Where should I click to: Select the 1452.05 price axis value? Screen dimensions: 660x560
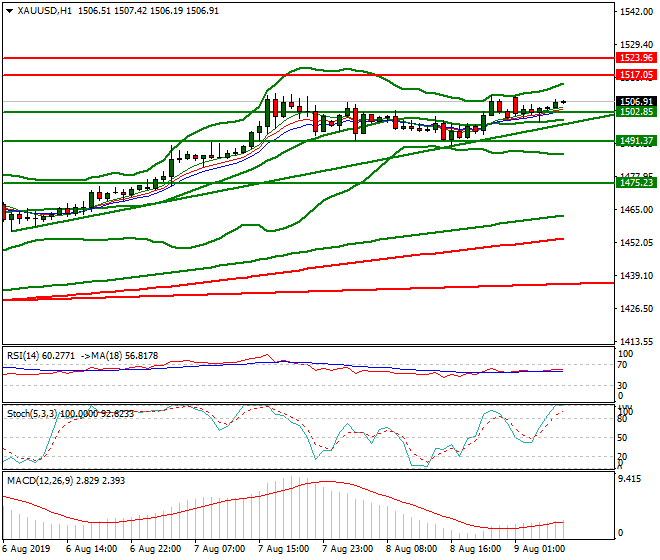point(636,243)
